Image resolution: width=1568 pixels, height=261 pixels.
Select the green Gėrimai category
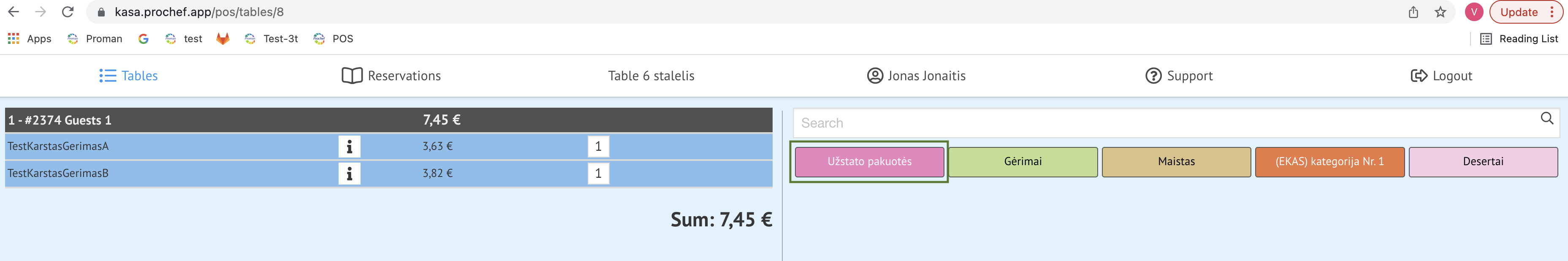[x=1023, y=162]
